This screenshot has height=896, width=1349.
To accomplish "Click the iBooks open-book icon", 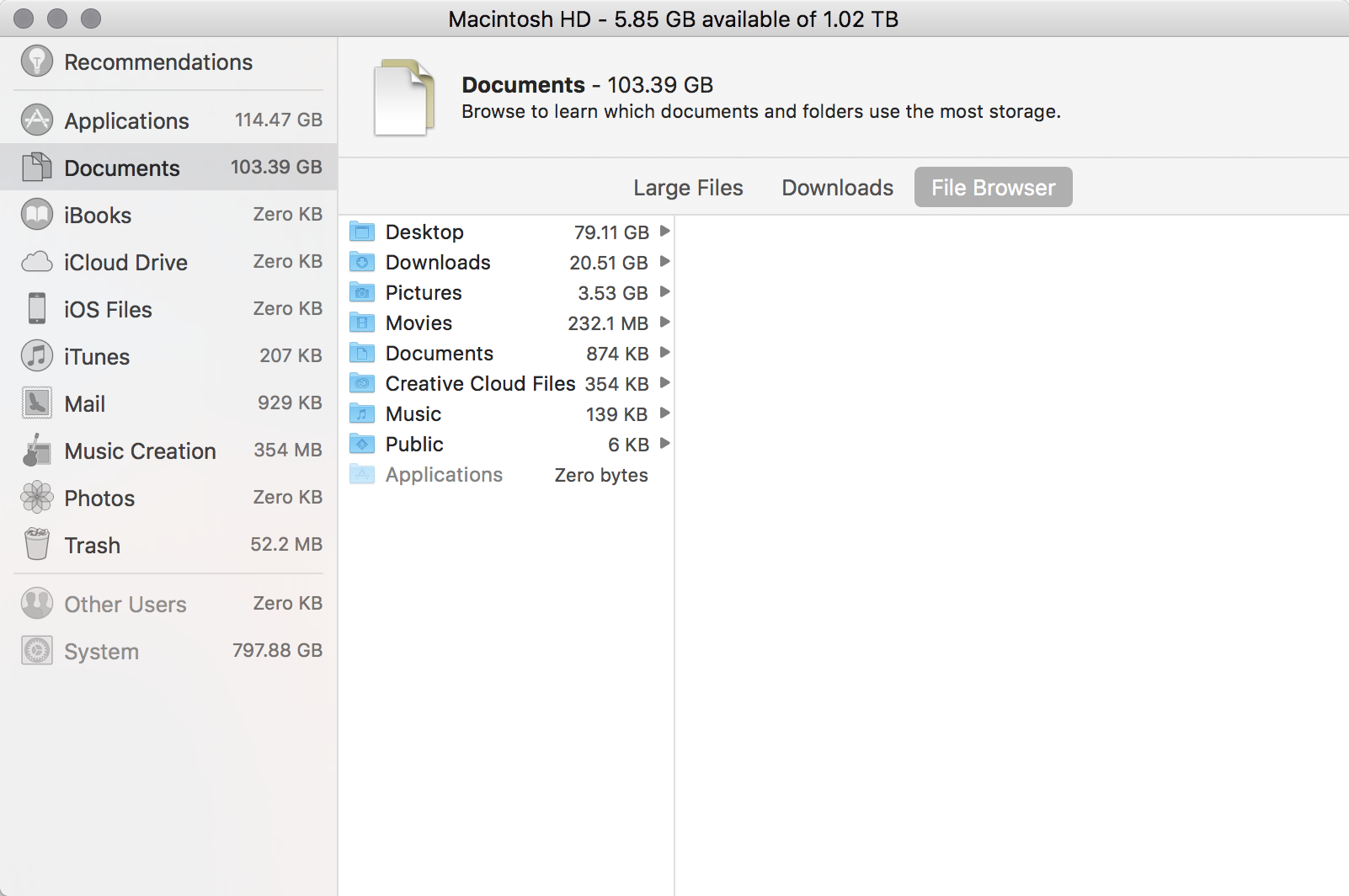I will [37, 214].
